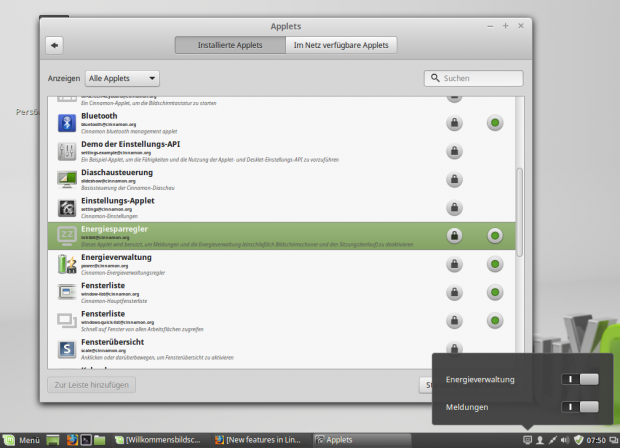Toggle the Energieverwaltung switch in the popup
The height and width of the screenshot is (448, 620).
580,379
